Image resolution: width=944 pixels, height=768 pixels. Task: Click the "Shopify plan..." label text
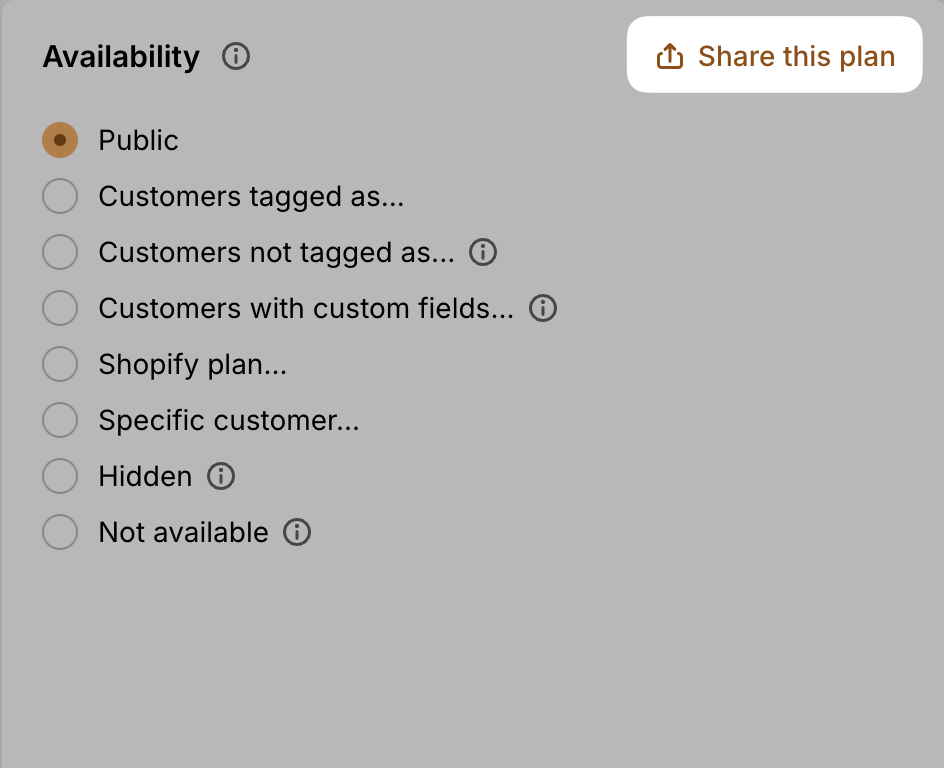coord(193,365)
